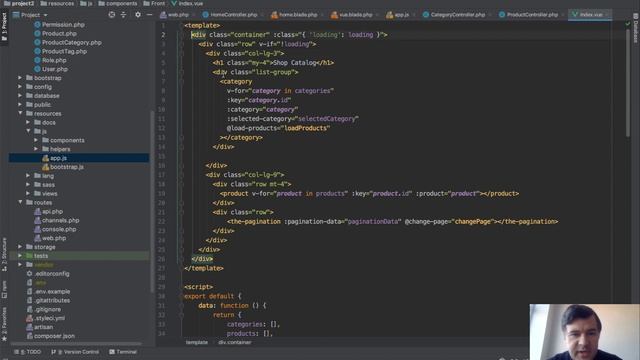Open web.php in routes folder
The image size is (640, 360).
click(50, 238)
